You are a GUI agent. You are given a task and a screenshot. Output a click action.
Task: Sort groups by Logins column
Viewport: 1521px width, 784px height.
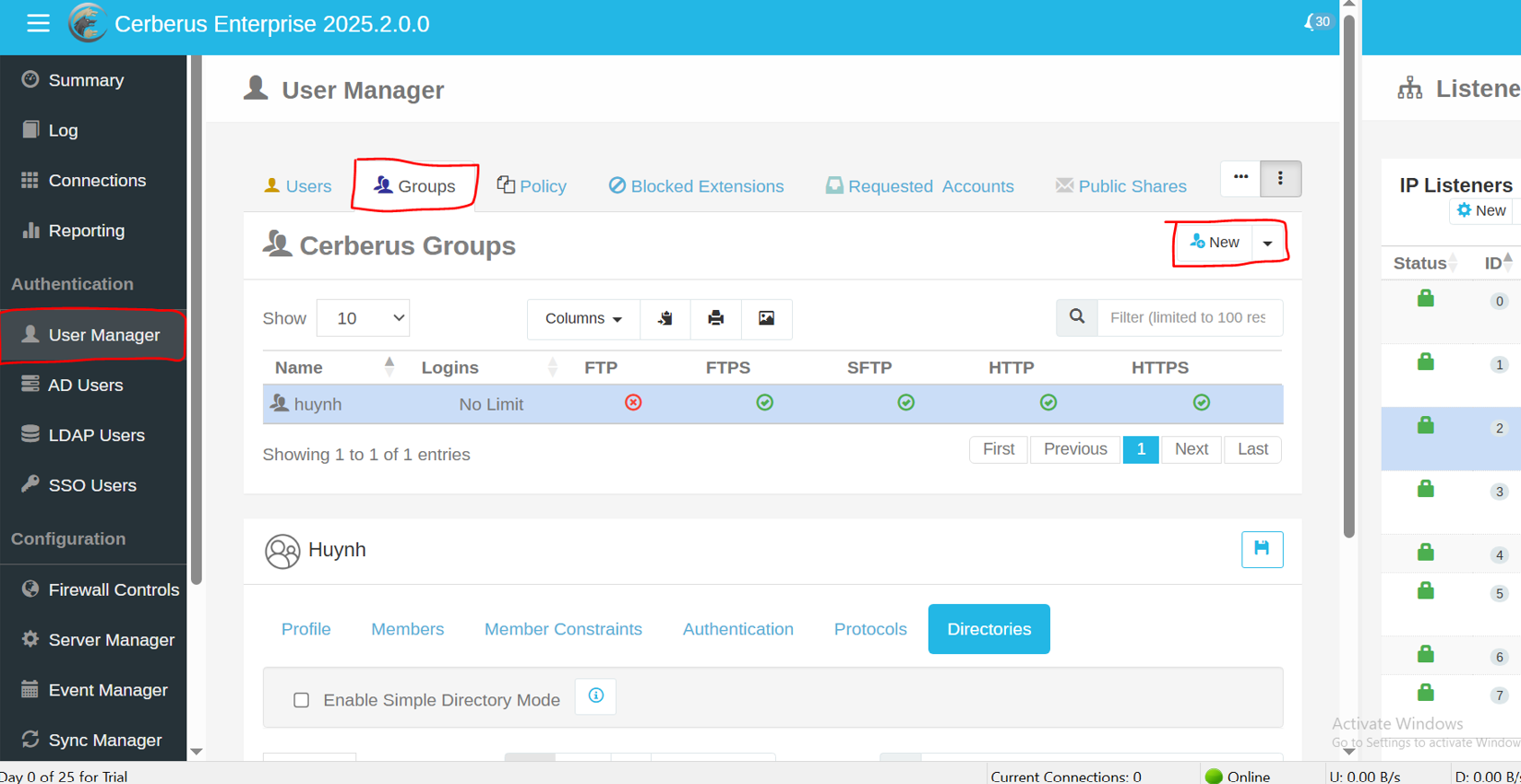488,367
